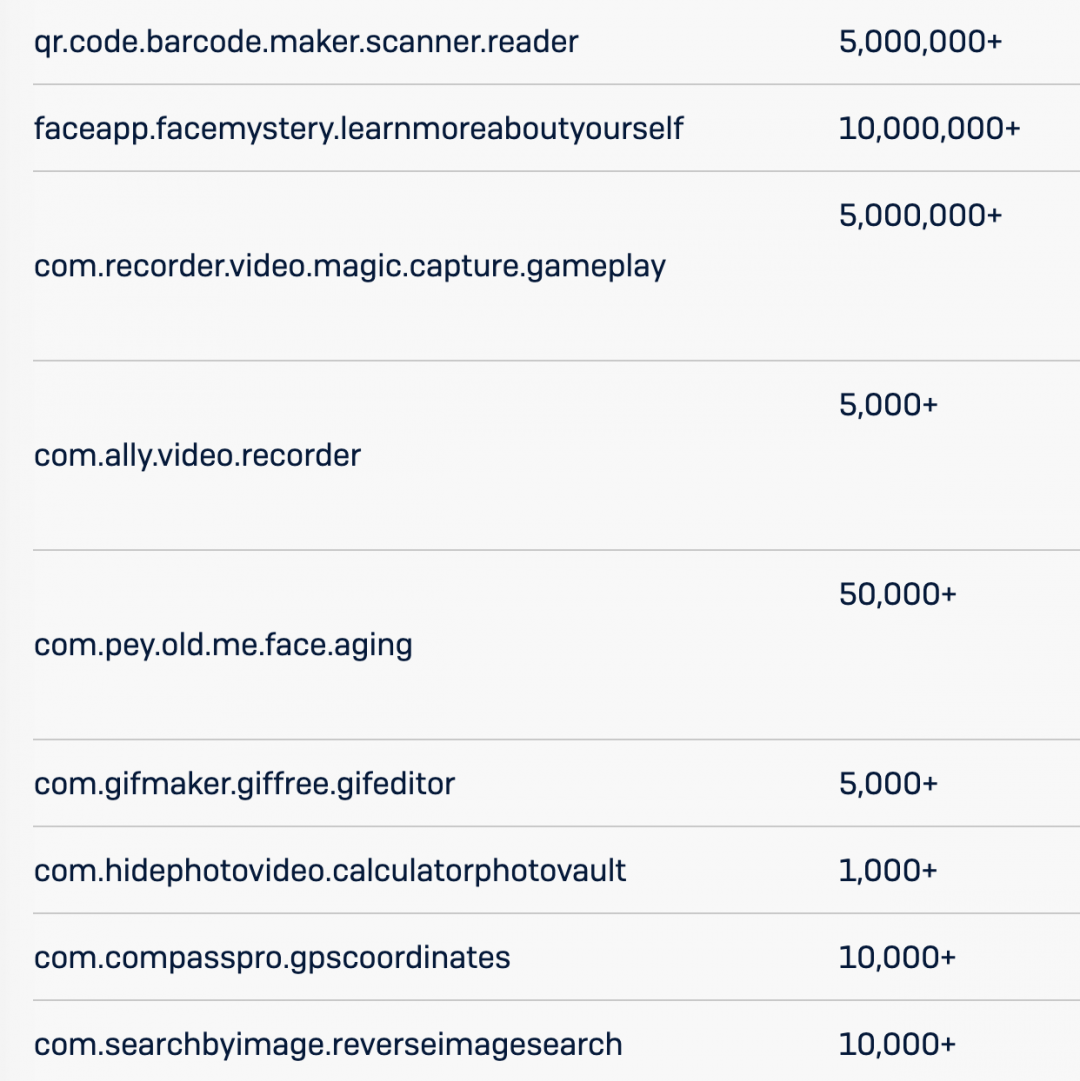Click install count beside com.ally.video.recorder
Image resolution: width=1080 pixels, height=1081 pixels.
pos(888,404)
